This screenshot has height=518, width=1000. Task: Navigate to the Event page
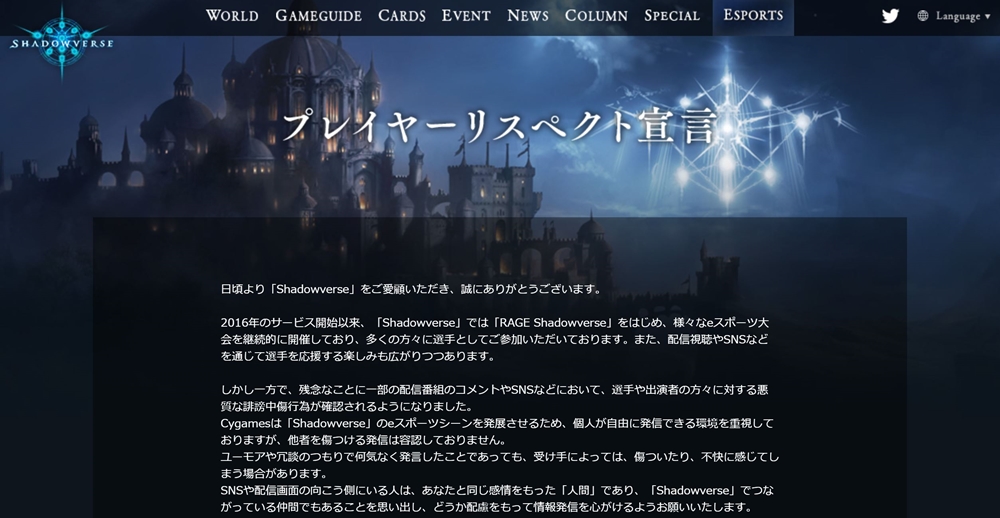coord(466,15)
